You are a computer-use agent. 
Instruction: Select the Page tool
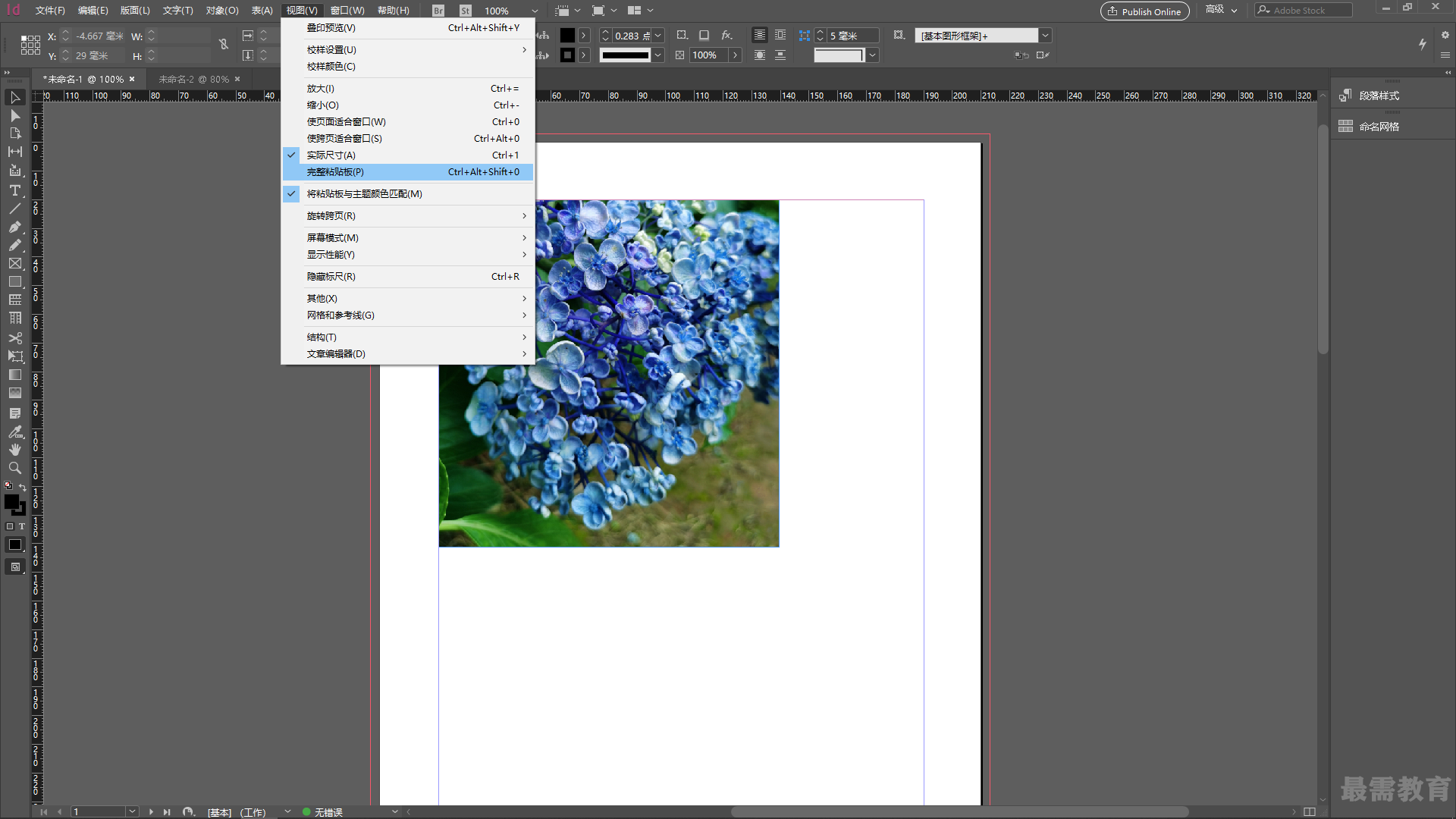coord(14,133)
